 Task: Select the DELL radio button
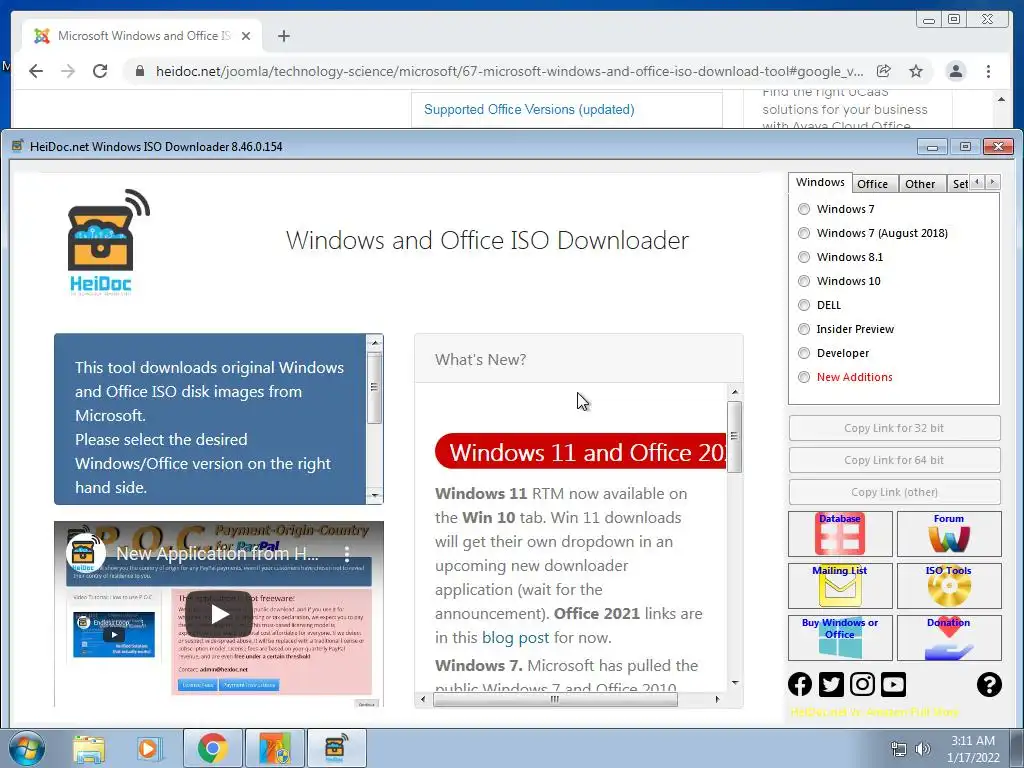(804, 305)
